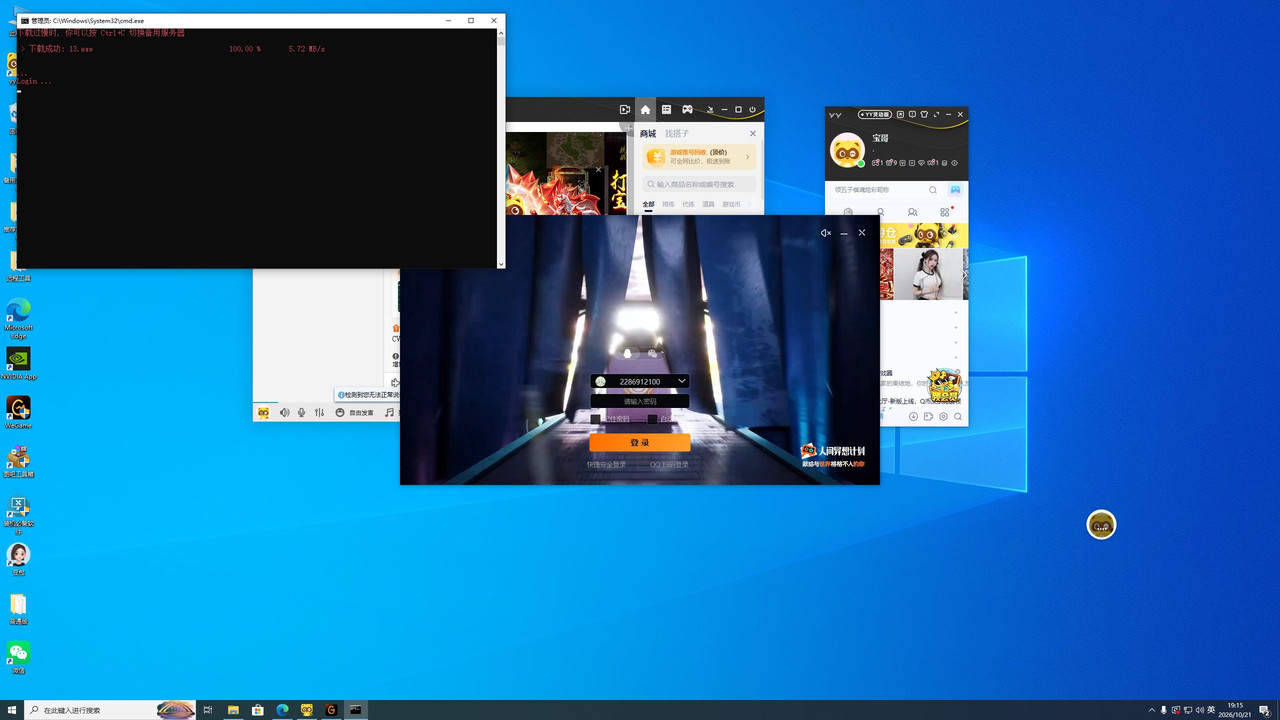Viewport: 1280px width, 720px height.
Task: Tick the remember password checkbox
Action: (x=596, y=419)
